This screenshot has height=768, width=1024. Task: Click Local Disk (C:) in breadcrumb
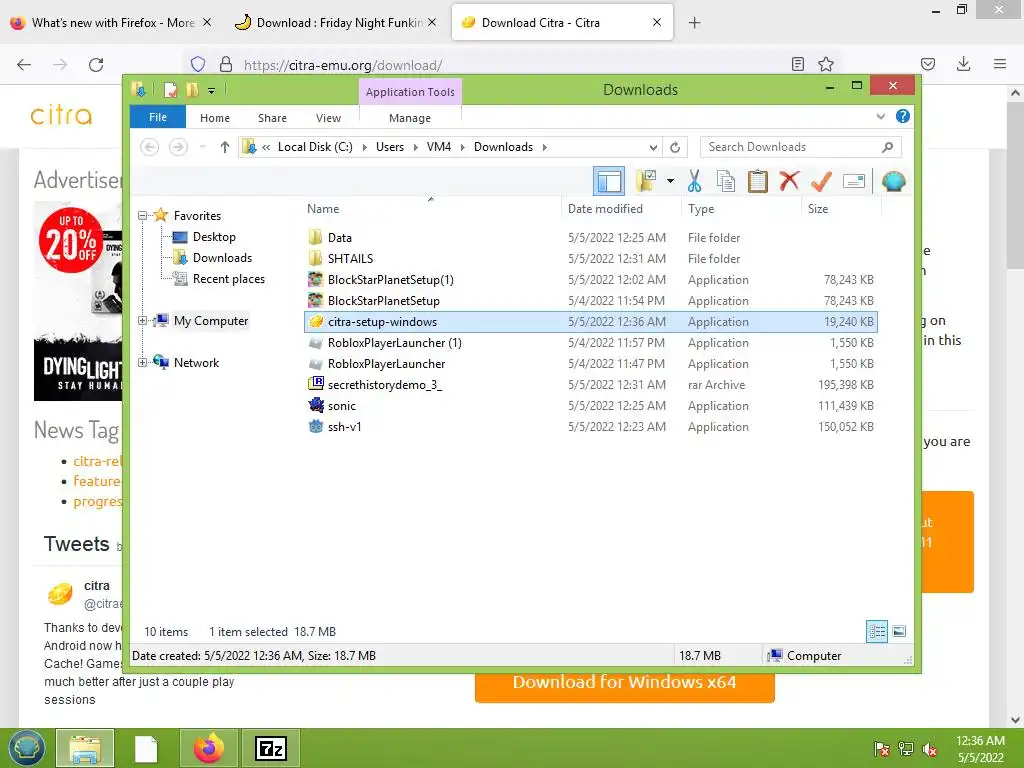pos(315,147)
